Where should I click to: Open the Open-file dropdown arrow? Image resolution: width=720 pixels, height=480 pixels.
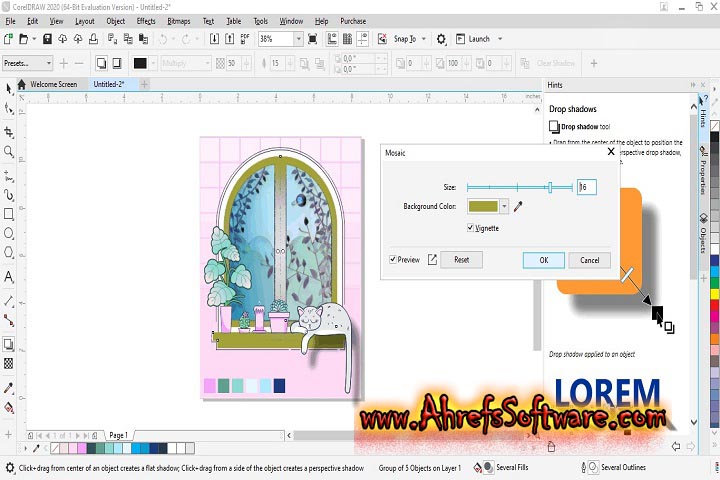click(x=34, y=39)
